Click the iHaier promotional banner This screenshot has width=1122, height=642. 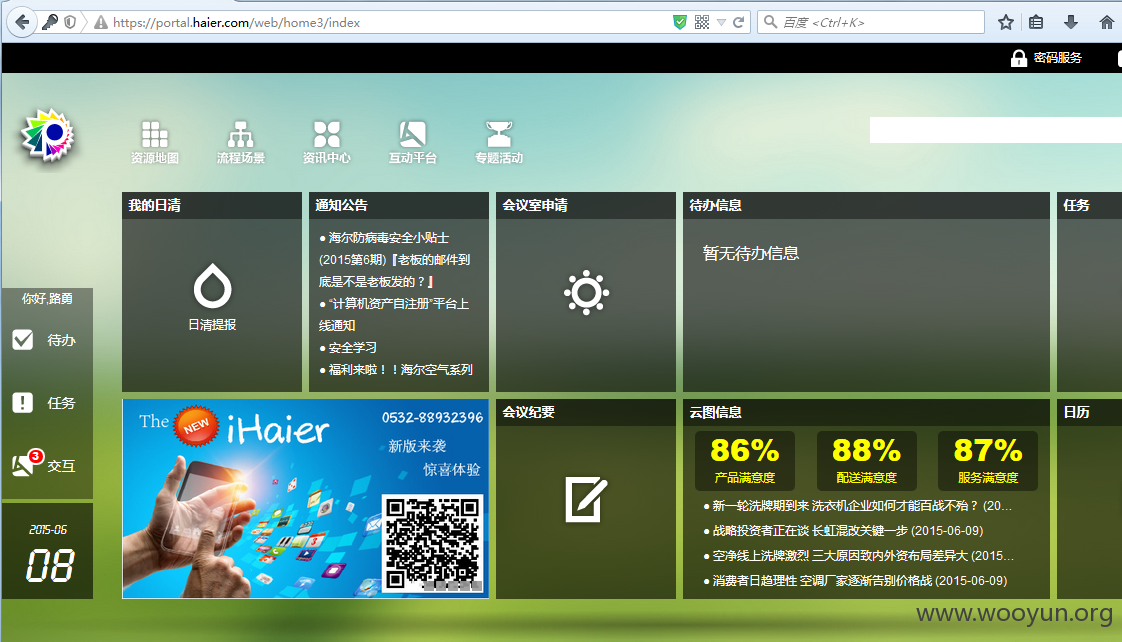click(x=306, y=499)
